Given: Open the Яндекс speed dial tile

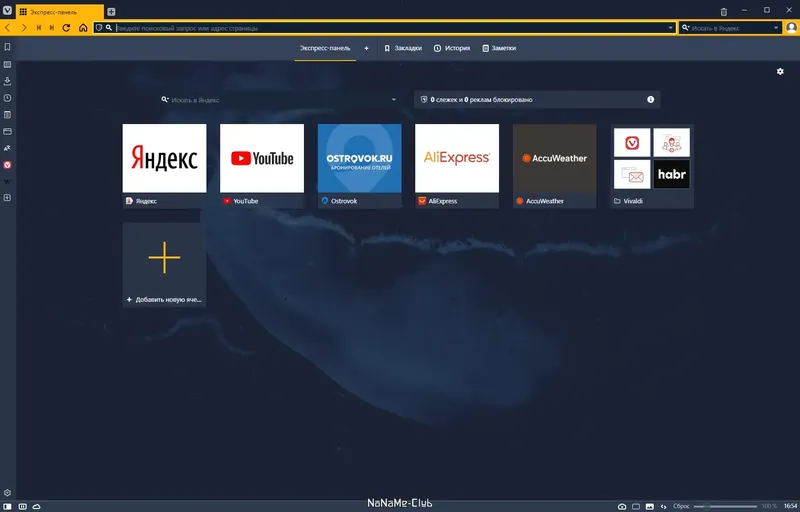Looking at the screenshot, I should click(x=164, y=166).
